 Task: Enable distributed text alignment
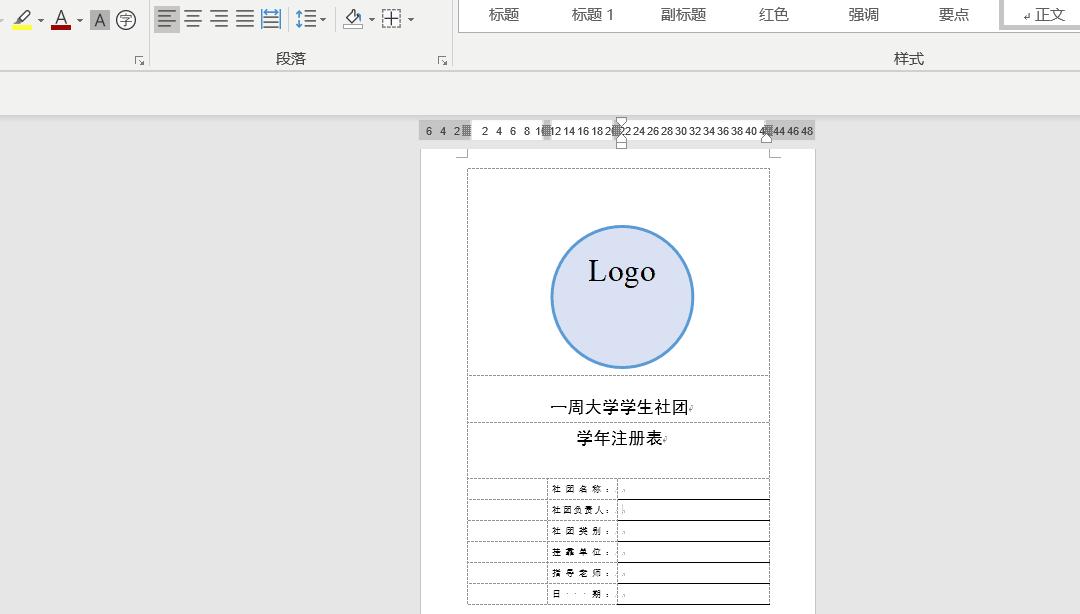click(x=269, y=18)
